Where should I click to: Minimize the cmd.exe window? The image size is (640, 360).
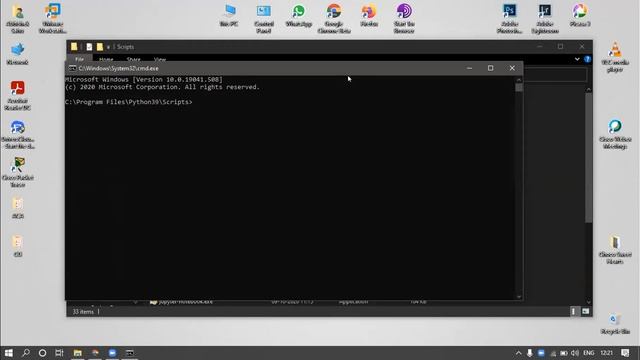pyautogui.click(x=469, y=68)
